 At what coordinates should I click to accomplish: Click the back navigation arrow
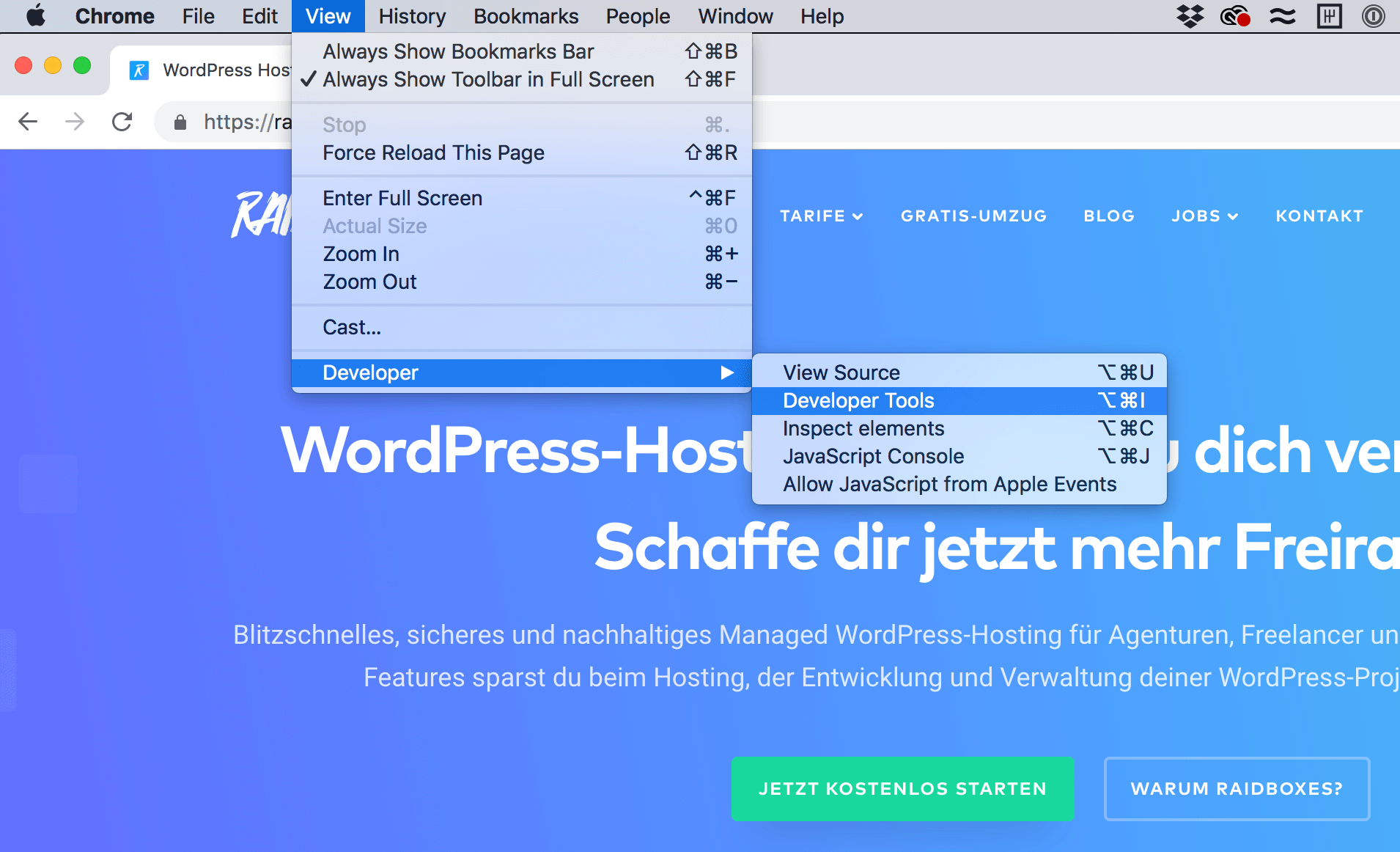pyautogui.click(x=27, y=122)
